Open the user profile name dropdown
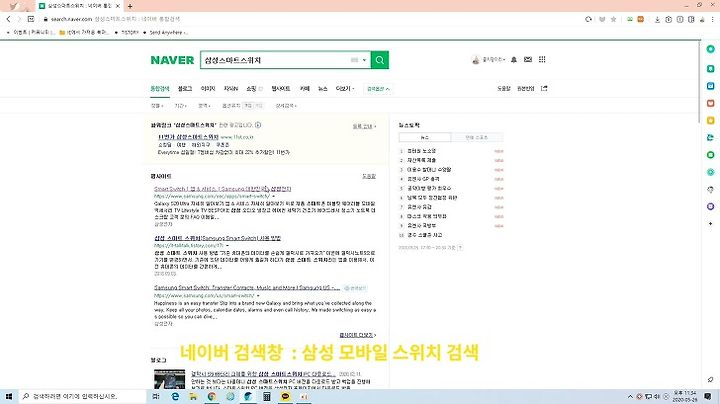Screen dimensions: 720x404 (494, 60)
